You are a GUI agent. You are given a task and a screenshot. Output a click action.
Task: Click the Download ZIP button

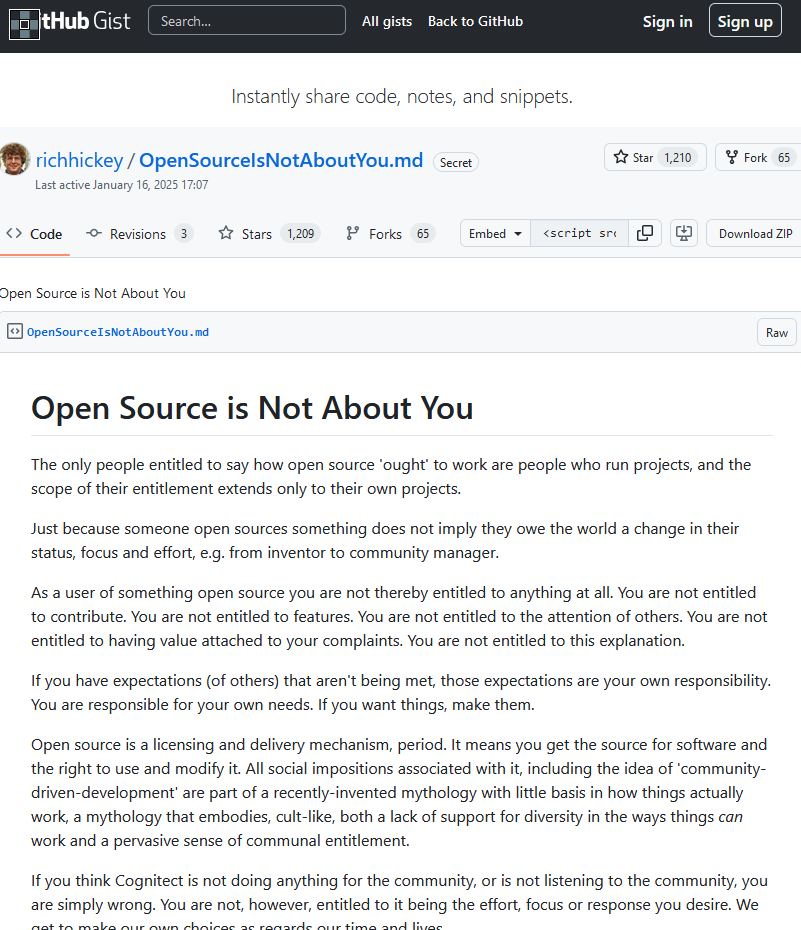[x=755, y=233]
